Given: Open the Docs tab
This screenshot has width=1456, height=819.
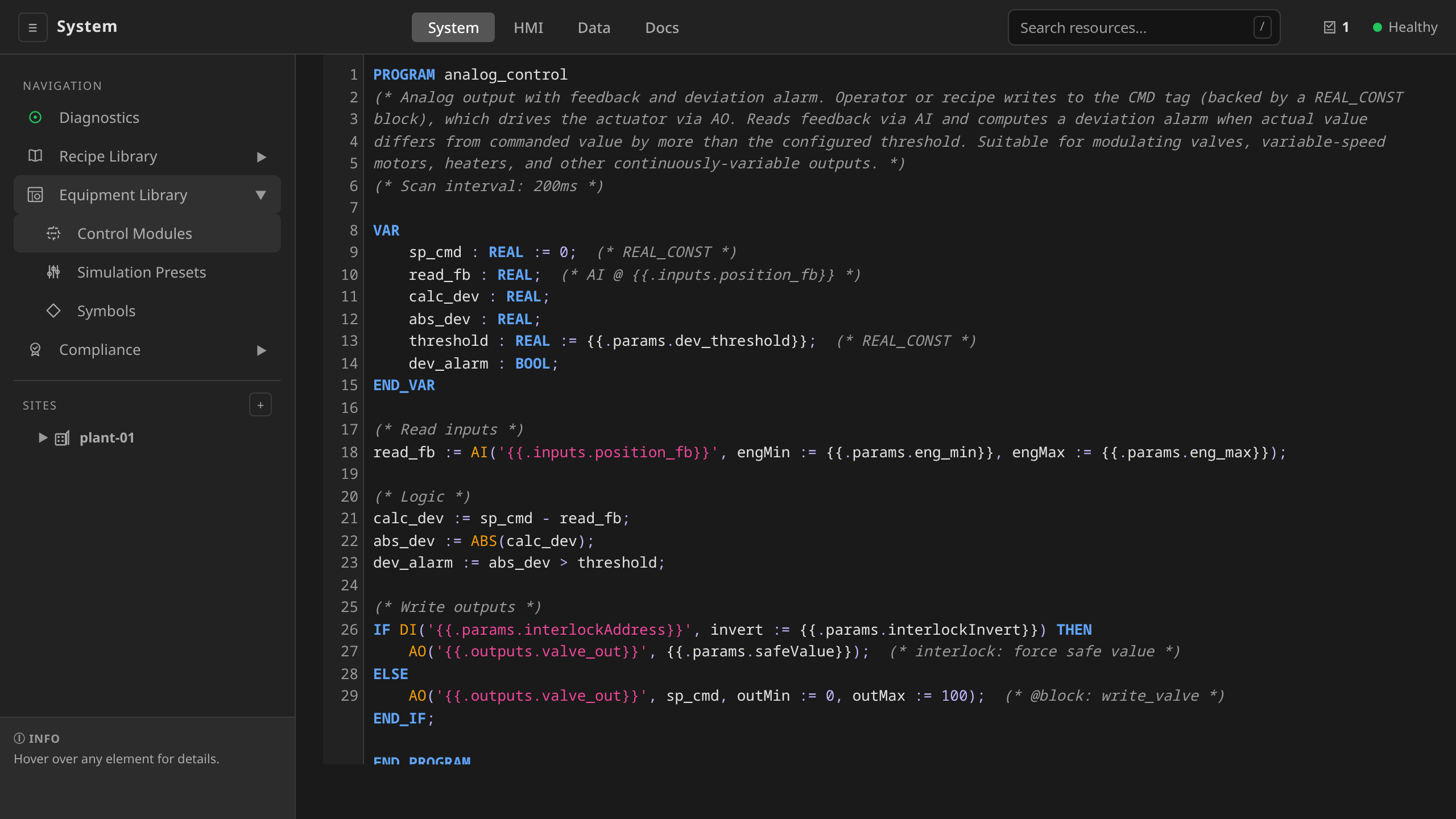Looking at the screenshot, I should [x=662, y=27].
